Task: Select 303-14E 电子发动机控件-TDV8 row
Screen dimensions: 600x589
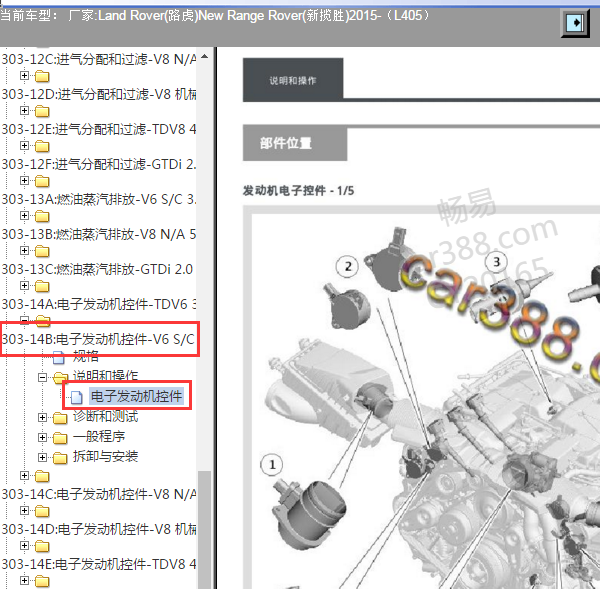Action: point(99,565)
